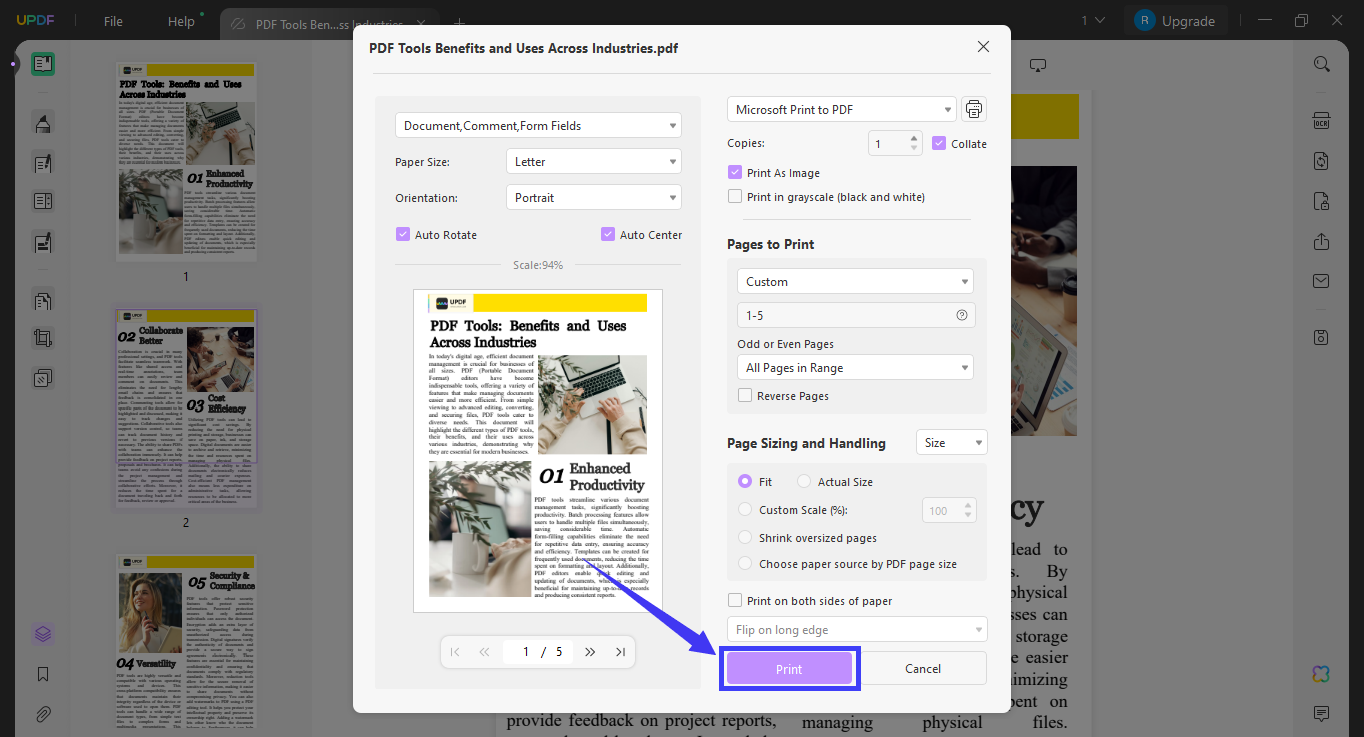Run the OCR tool
Viewport: 1364px width, 737px height.
(1321, 118)
